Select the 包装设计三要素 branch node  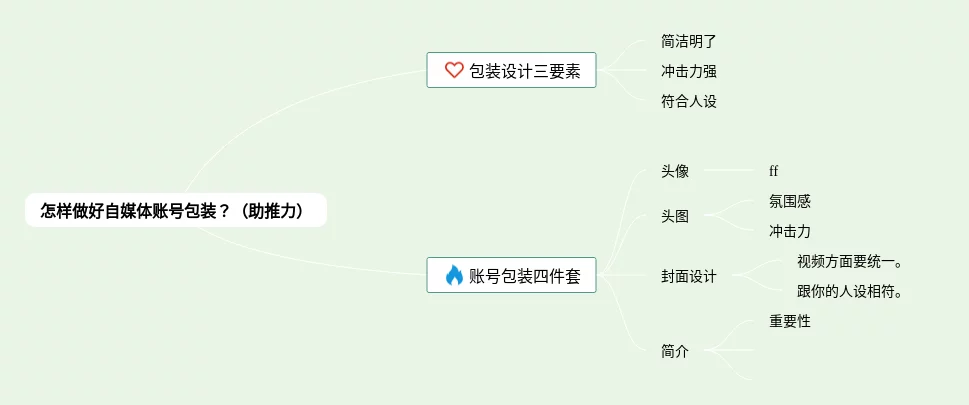coord(512,70)
